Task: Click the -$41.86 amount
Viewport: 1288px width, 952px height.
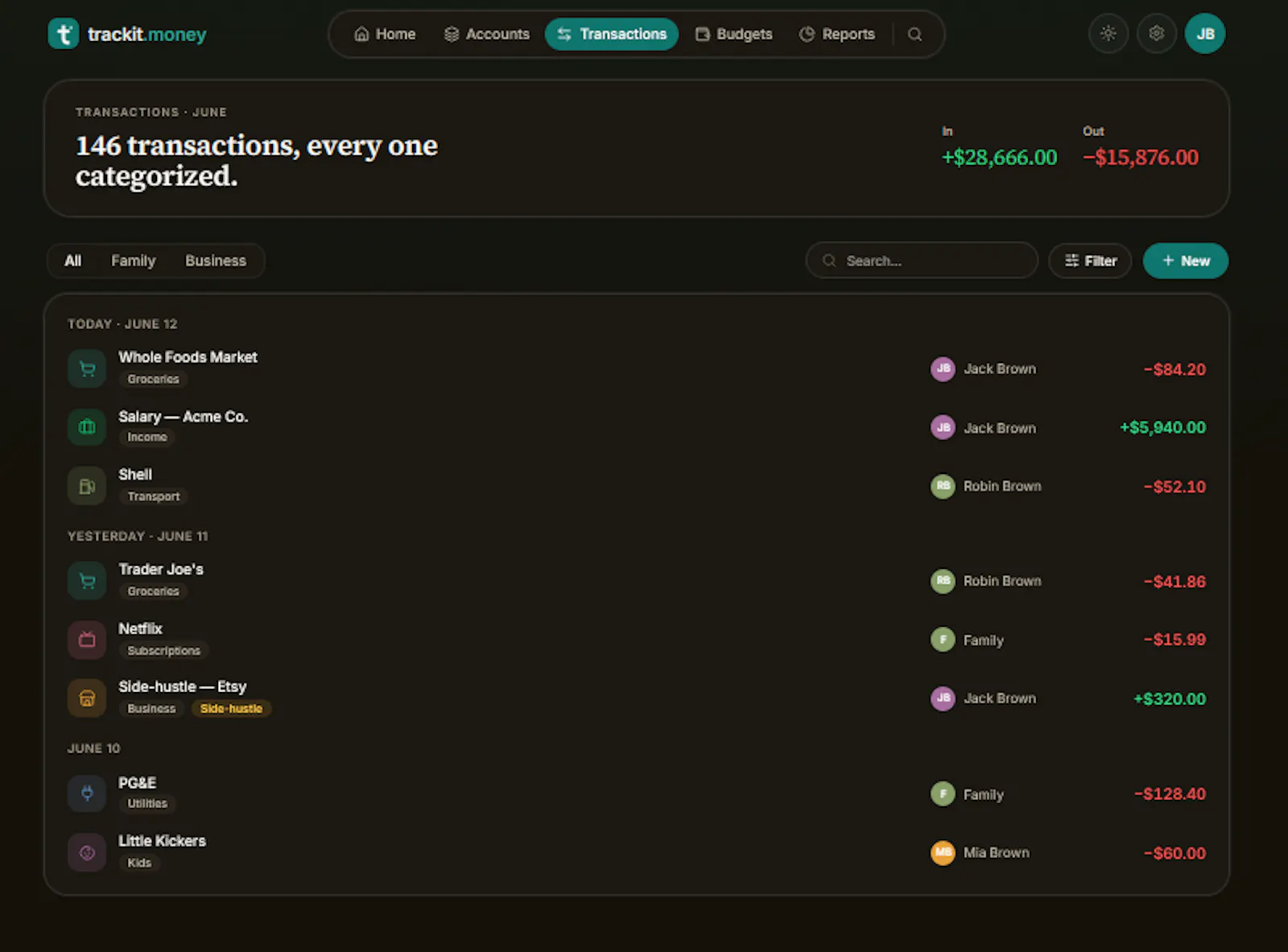Action: pos(1174,582)
